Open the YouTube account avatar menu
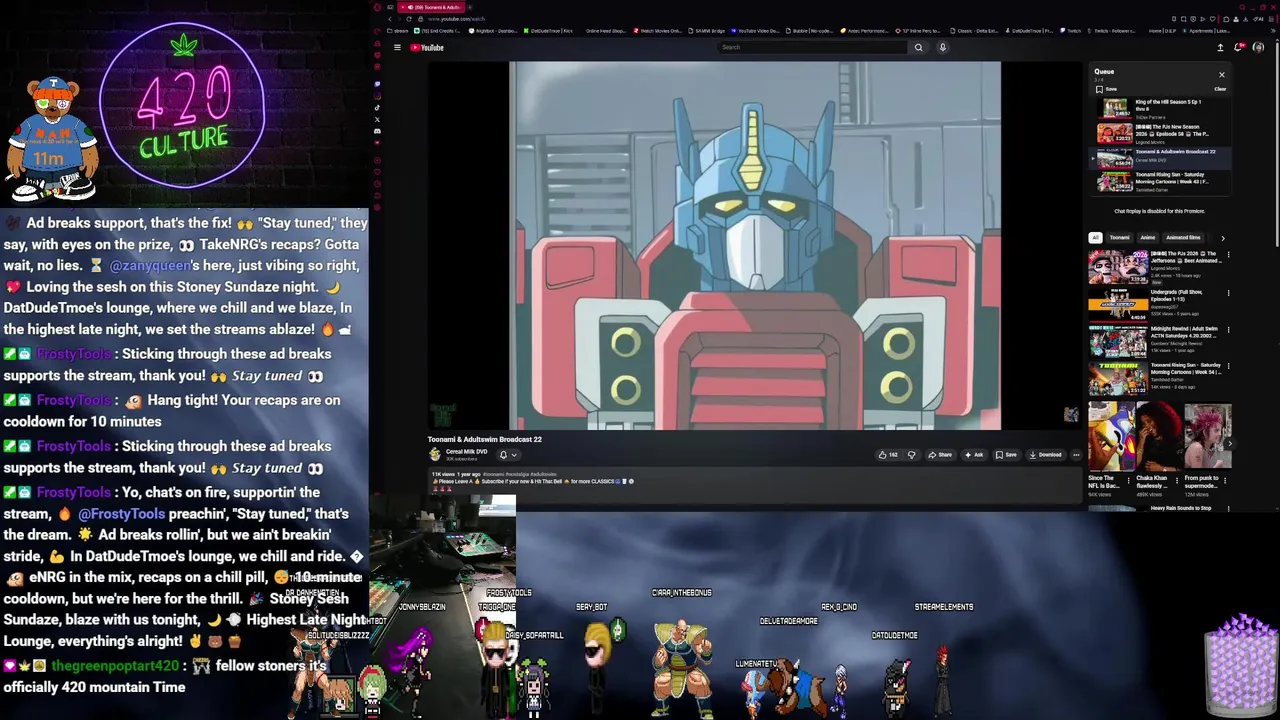Image resolution: width=1280 pixels, height=720 pixels. 1258,47
